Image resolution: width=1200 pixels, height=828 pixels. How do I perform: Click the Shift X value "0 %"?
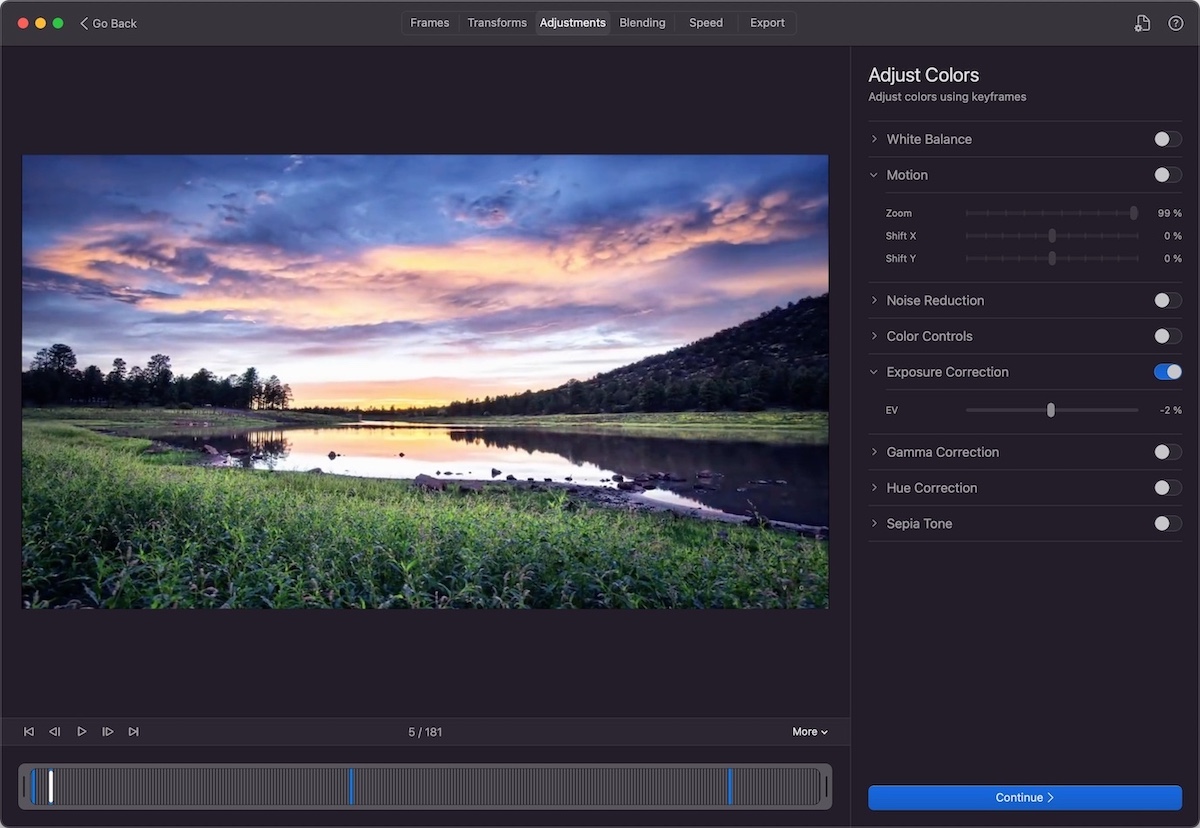click(1173, 236)
